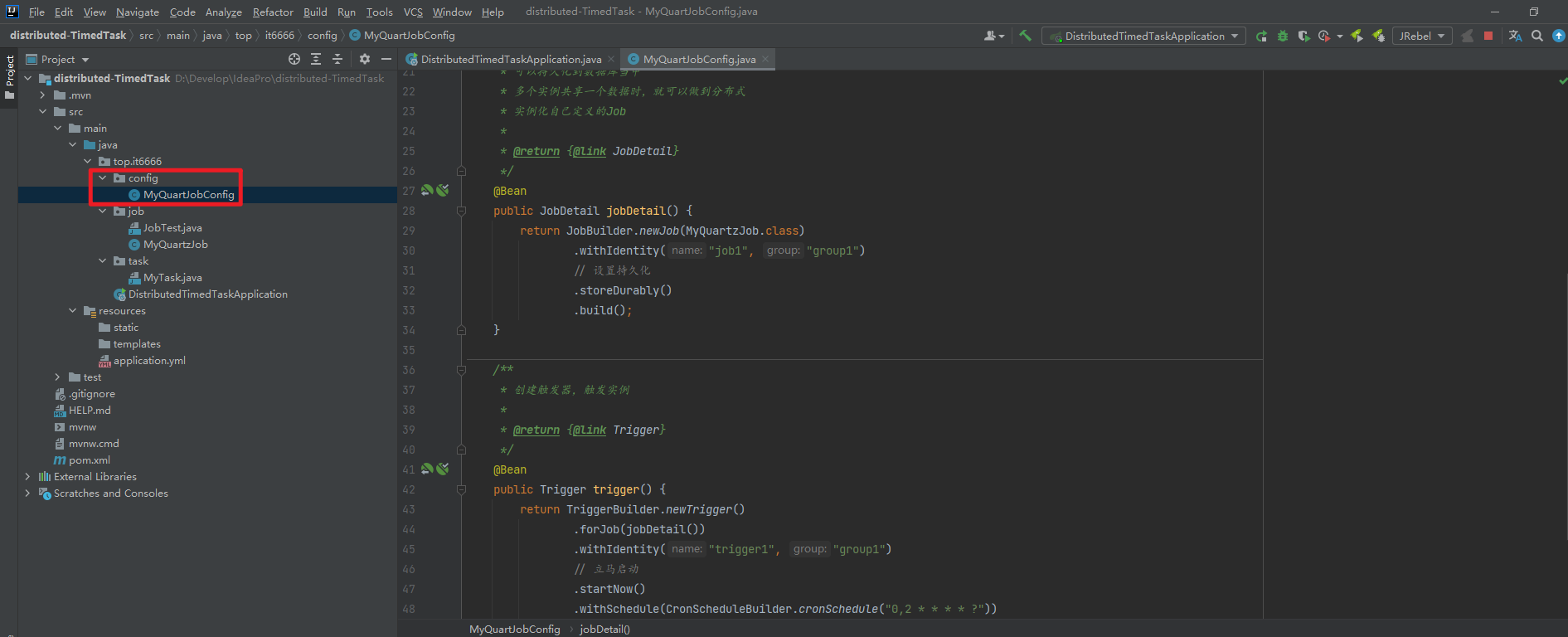Select application.yml in project tree
This screenshot has height=637, width=1568.
148,360
